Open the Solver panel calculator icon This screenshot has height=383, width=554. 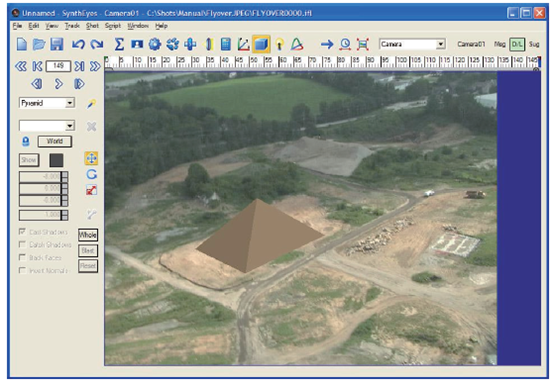(226, 45)
